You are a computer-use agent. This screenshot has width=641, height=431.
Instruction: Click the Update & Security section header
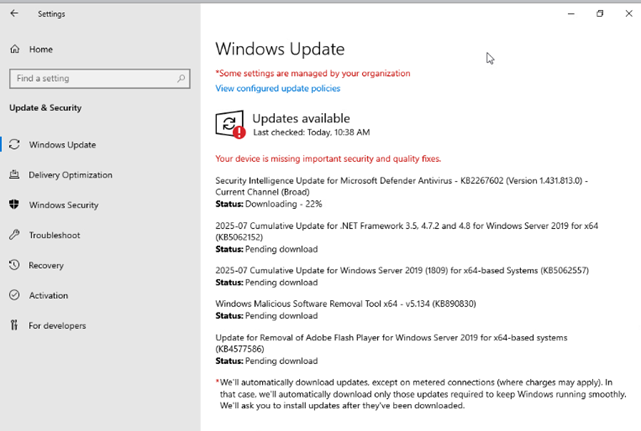click(x=45, y=108)
